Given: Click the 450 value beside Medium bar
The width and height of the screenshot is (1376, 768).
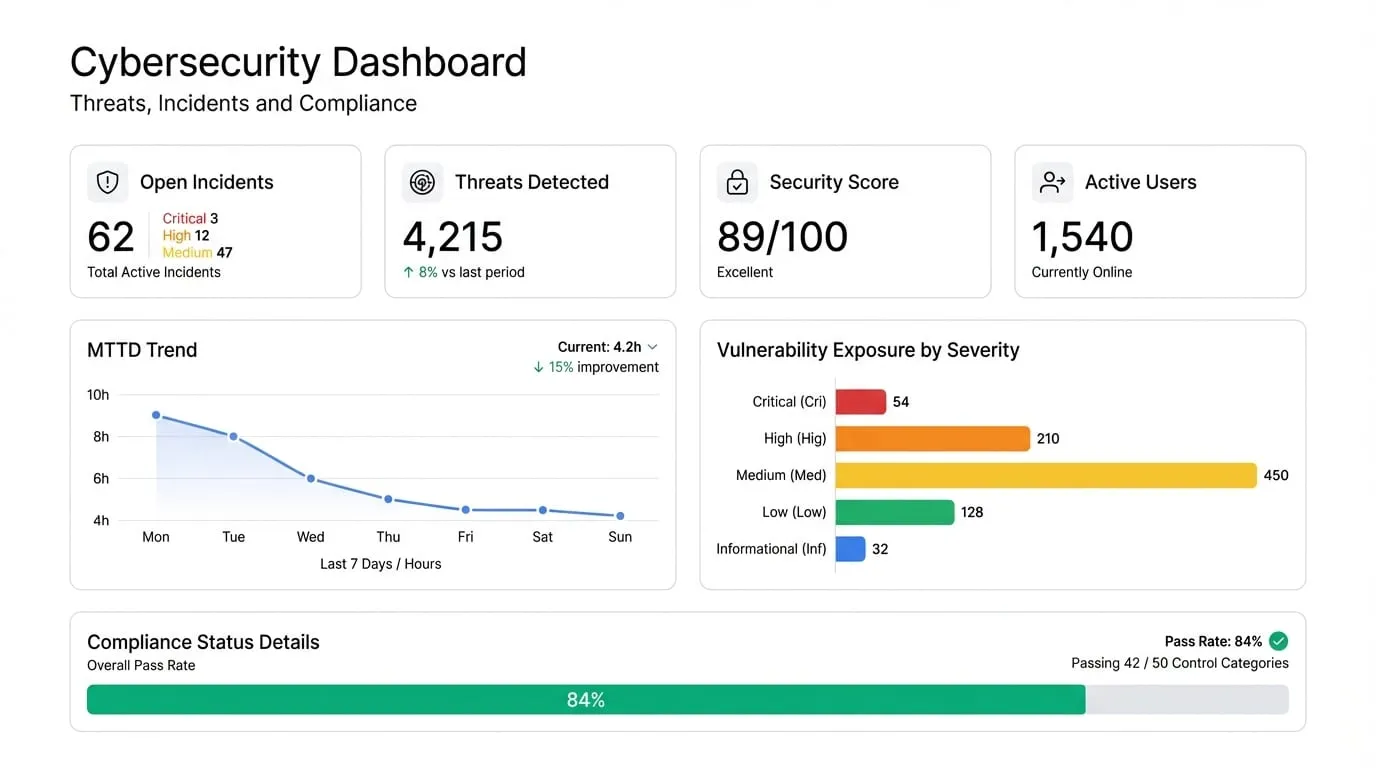Looking at the screenshot, I should click(x=1276, y=475).
